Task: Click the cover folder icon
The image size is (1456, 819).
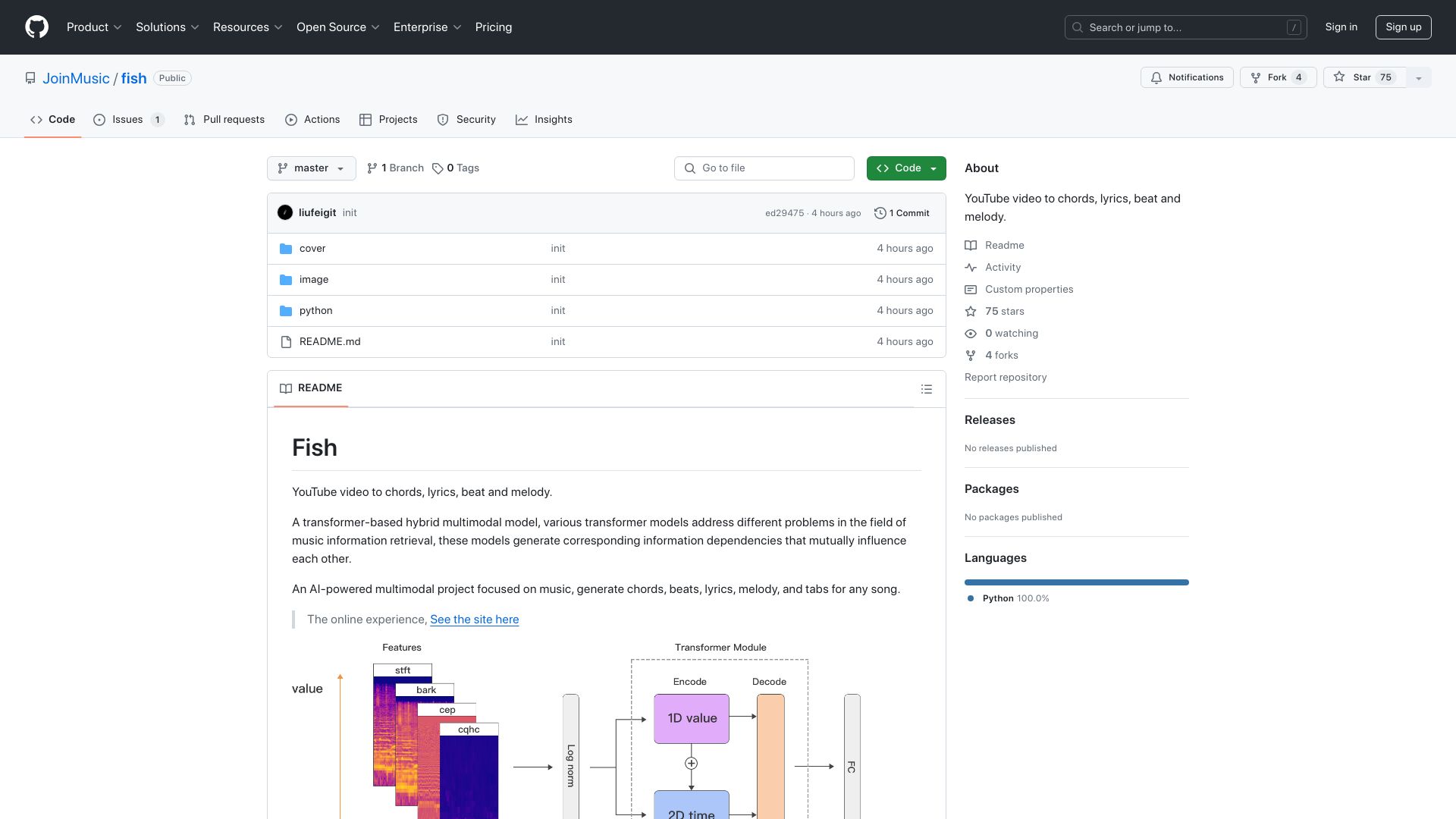Action: tap(286, 249)
